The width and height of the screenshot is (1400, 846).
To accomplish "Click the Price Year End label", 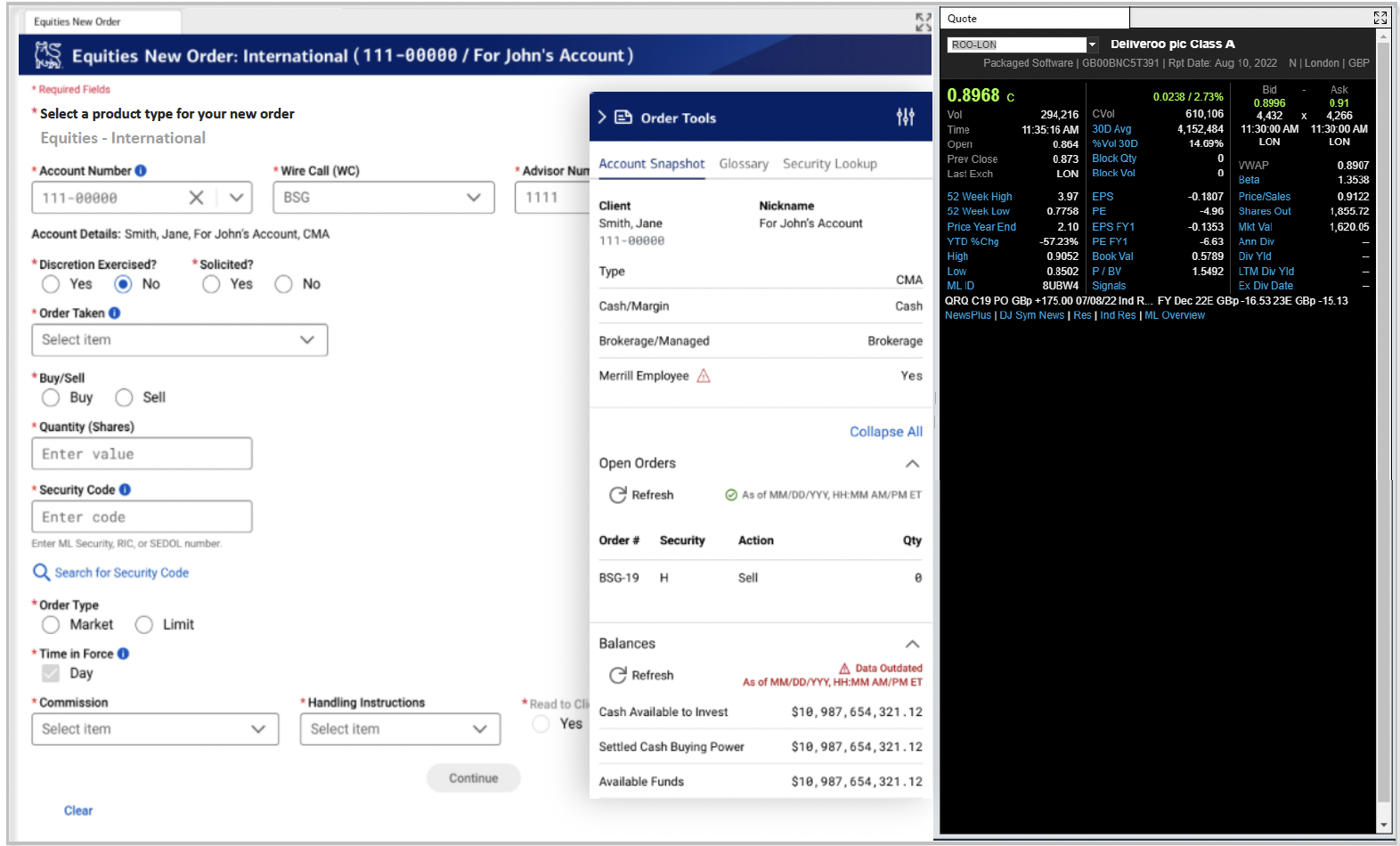I will point(981,227).
